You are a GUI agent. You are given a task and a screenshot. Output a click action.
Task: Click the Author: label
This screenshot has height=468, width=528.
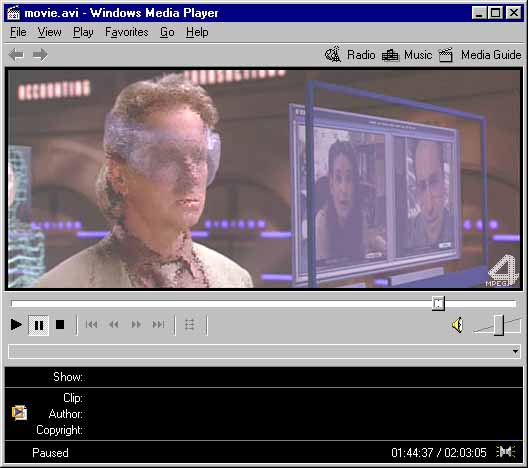(66, 414)
